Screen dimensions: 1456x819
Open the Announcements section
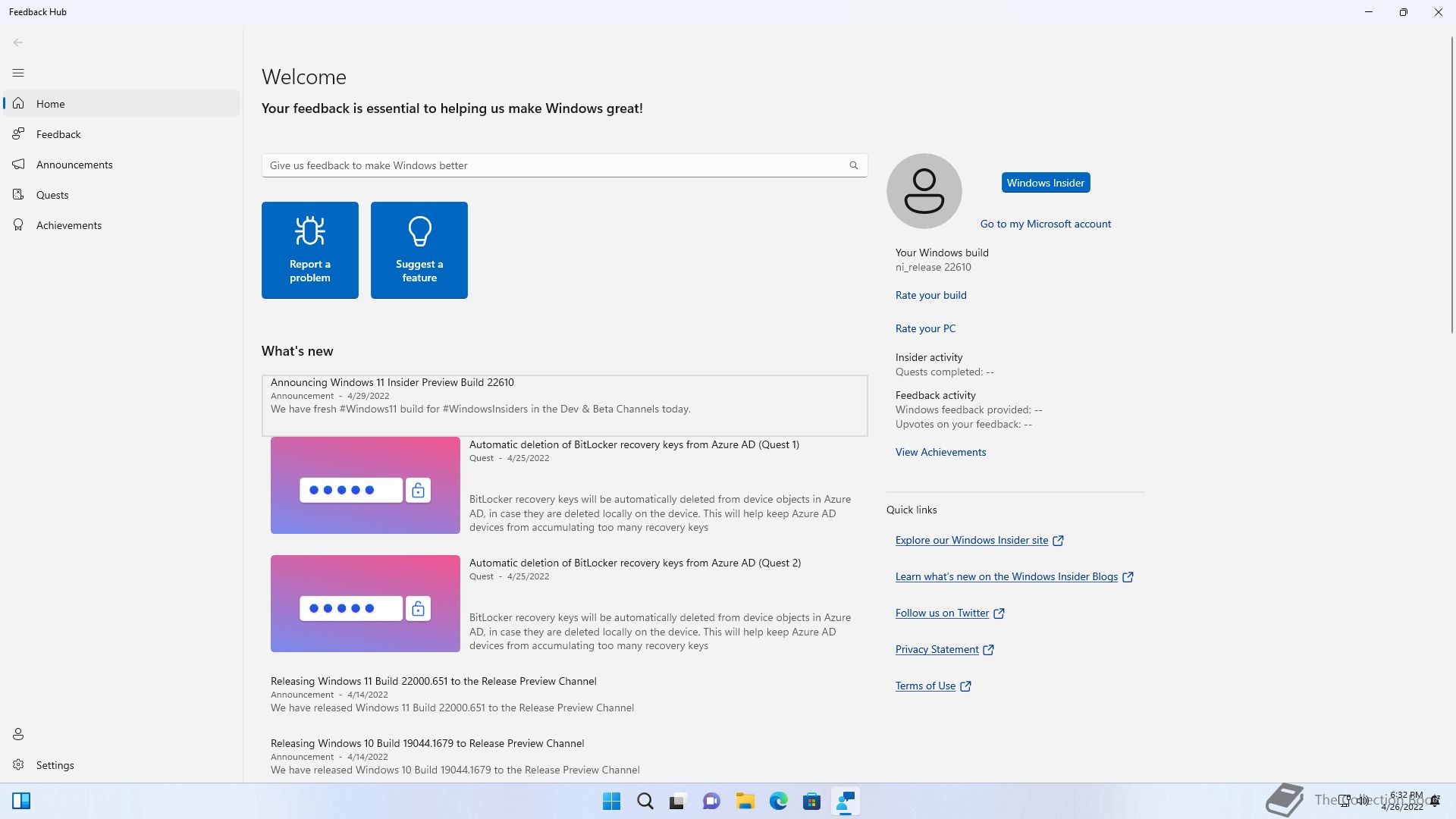(x=121, y=165)
